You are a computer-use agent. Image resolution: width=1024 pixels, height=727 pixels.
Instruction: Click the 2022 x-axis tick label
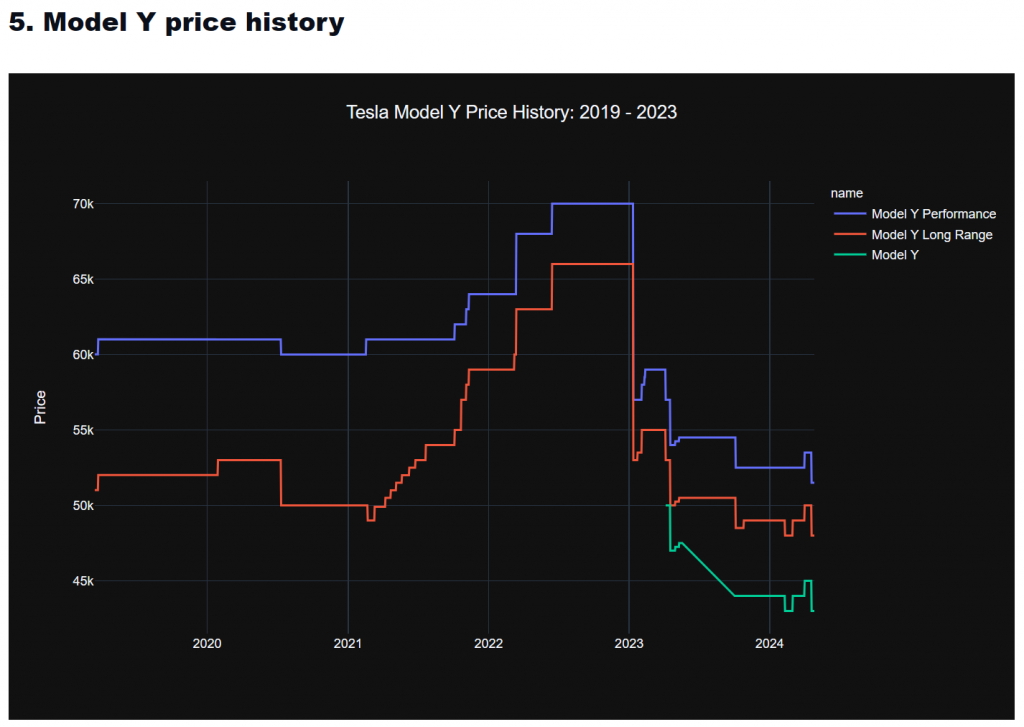(488, 642)
